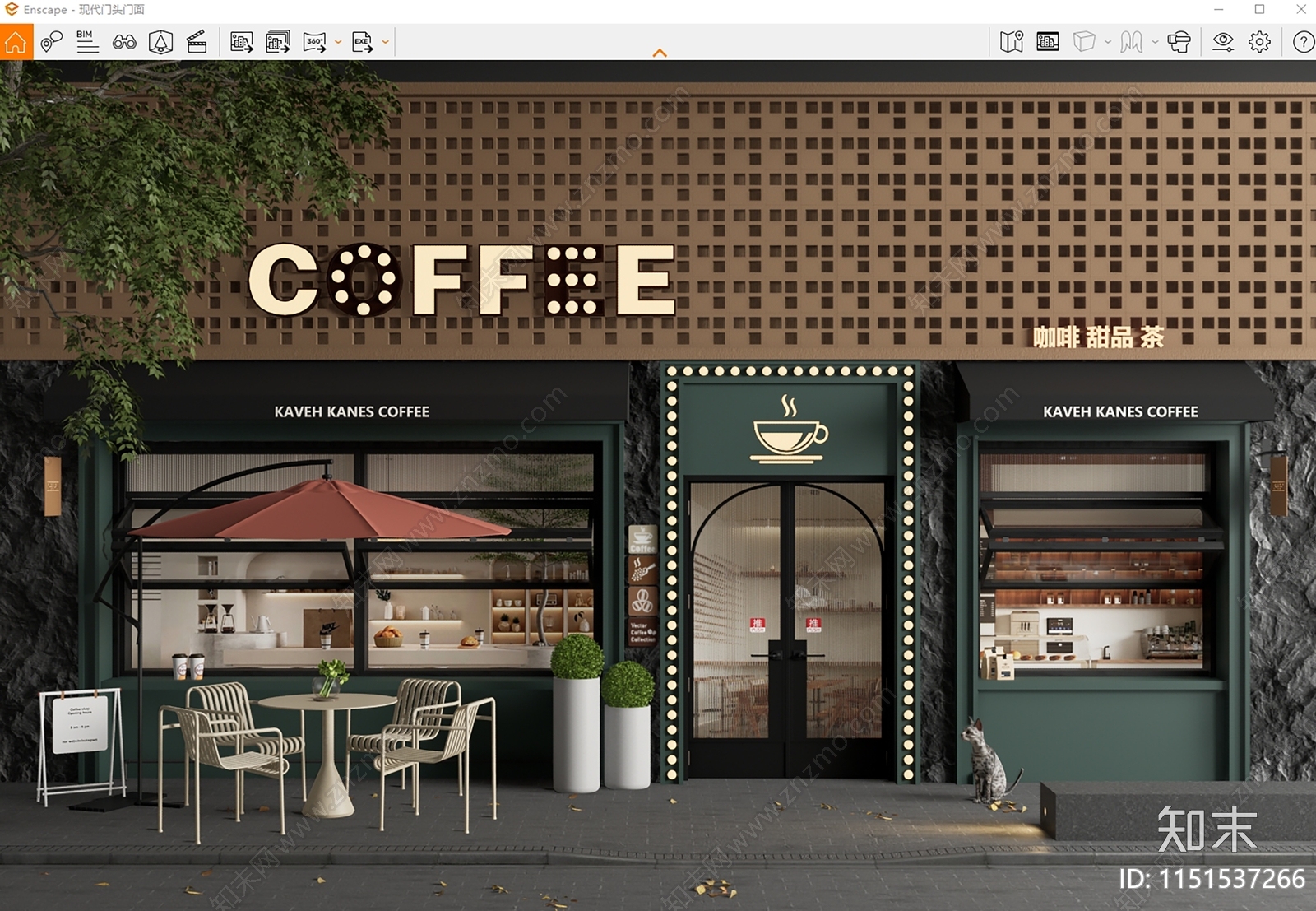Screen dimensions: 1316x911
Task: Toggle BIM info mode
Action: point(87,42)
